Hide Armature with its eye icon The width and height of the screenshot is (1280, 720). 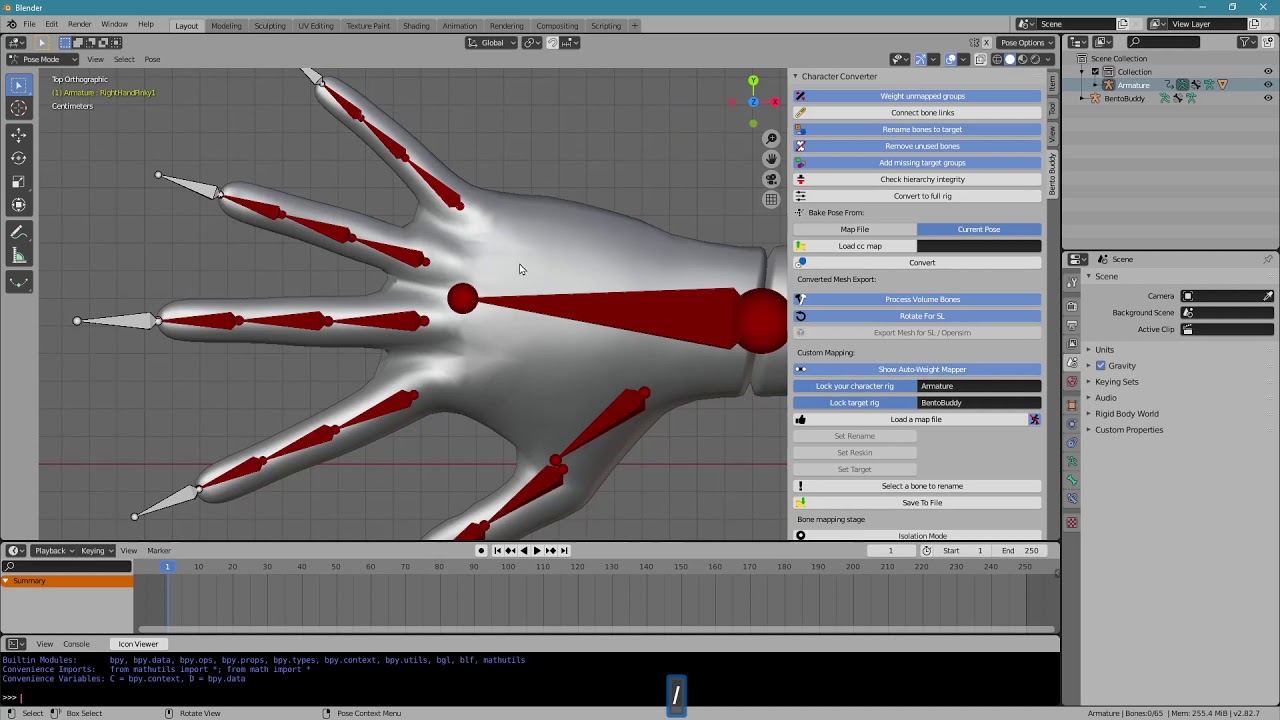[1268, 85]
